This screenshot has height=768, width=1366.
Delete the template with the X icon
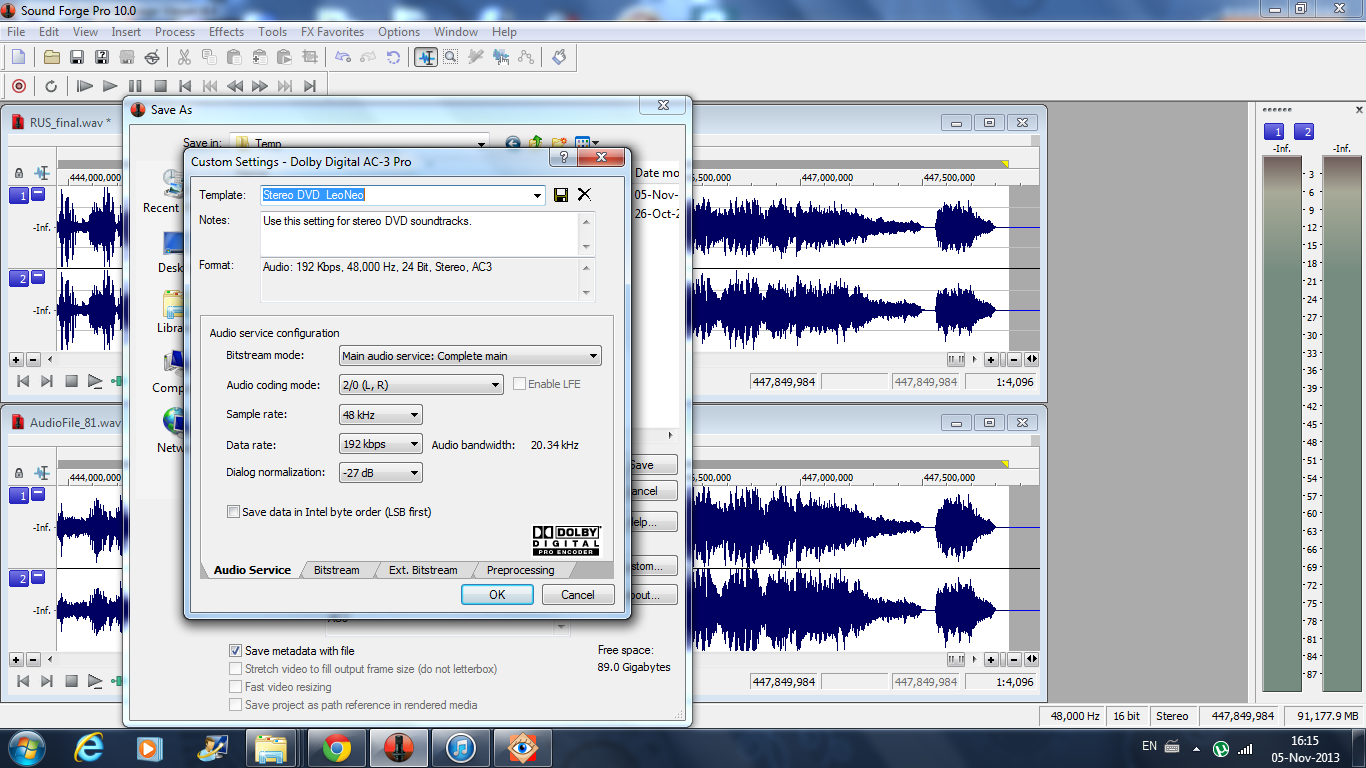click(585, 195)
